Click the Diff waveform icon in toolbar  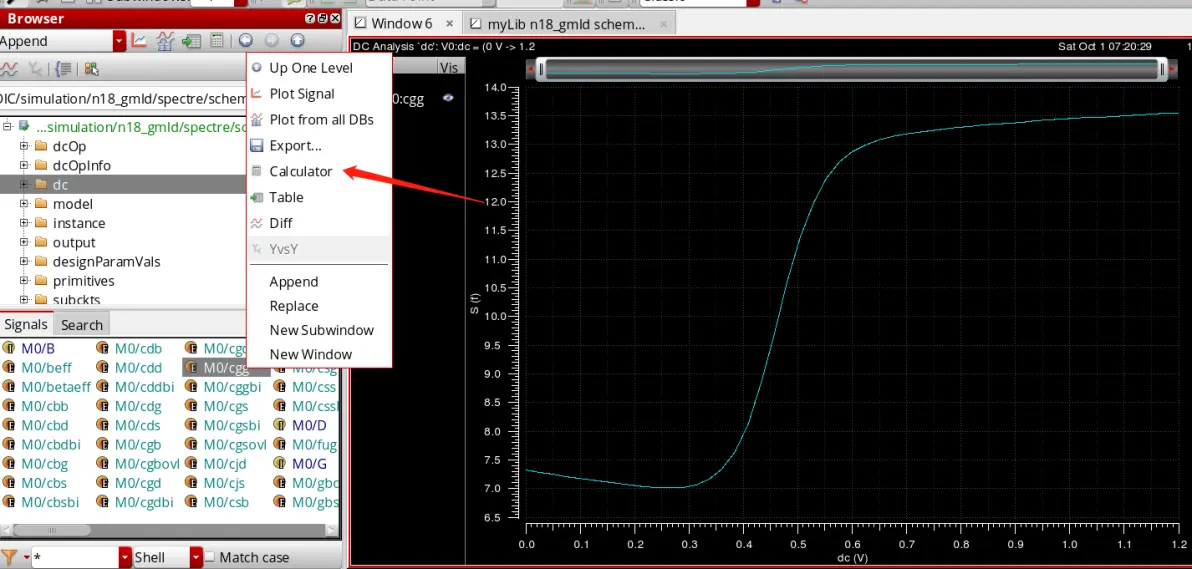9,68
